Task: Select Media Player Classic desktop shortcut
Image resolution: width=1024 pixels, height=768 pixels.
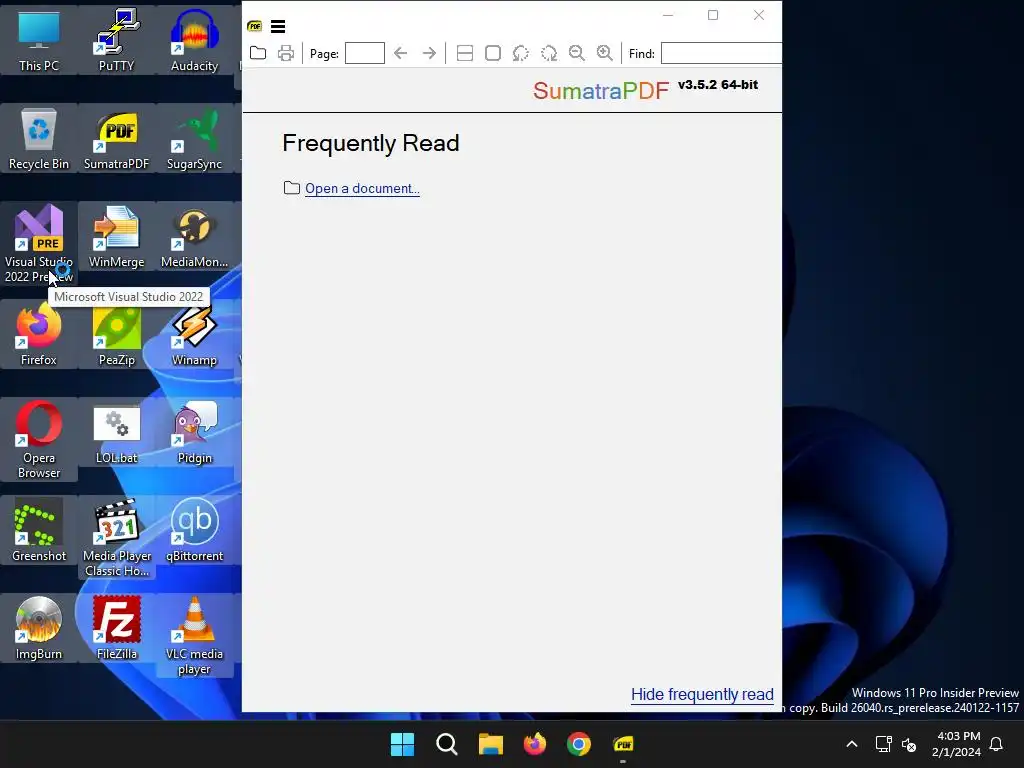Action: [116, 537]
